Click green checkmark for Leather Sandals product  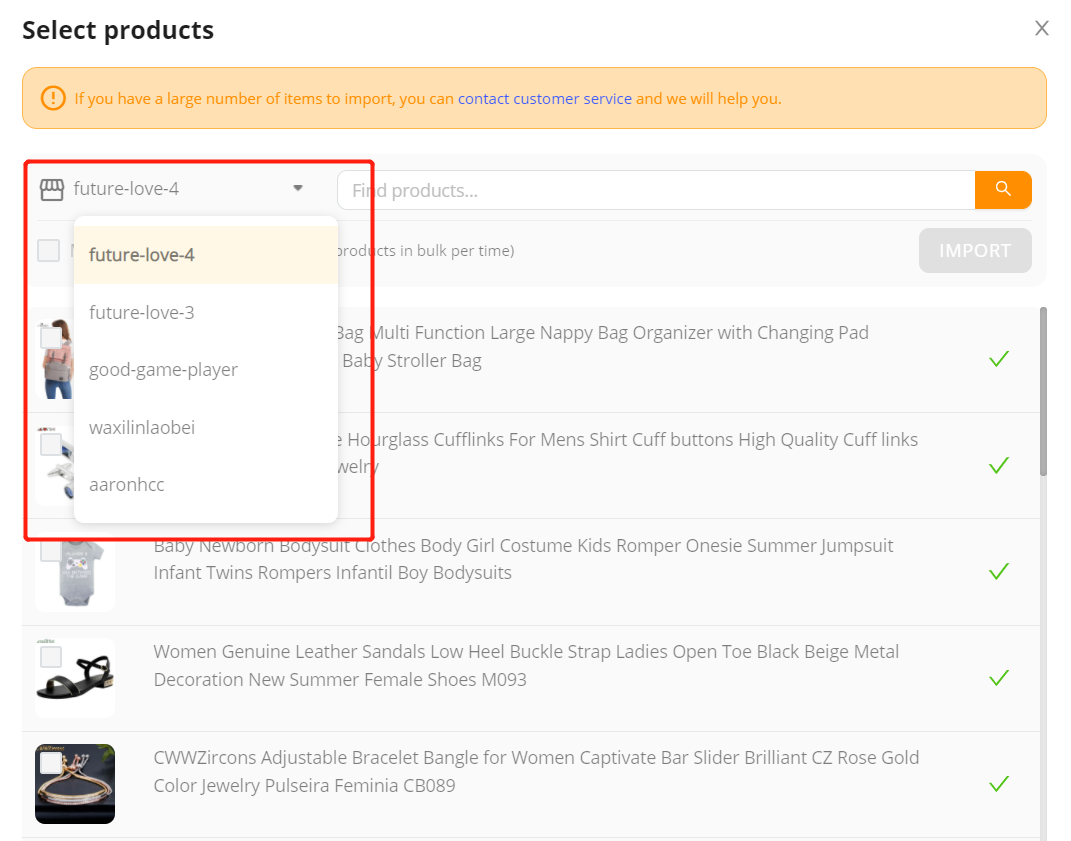(x=999, y=678)
